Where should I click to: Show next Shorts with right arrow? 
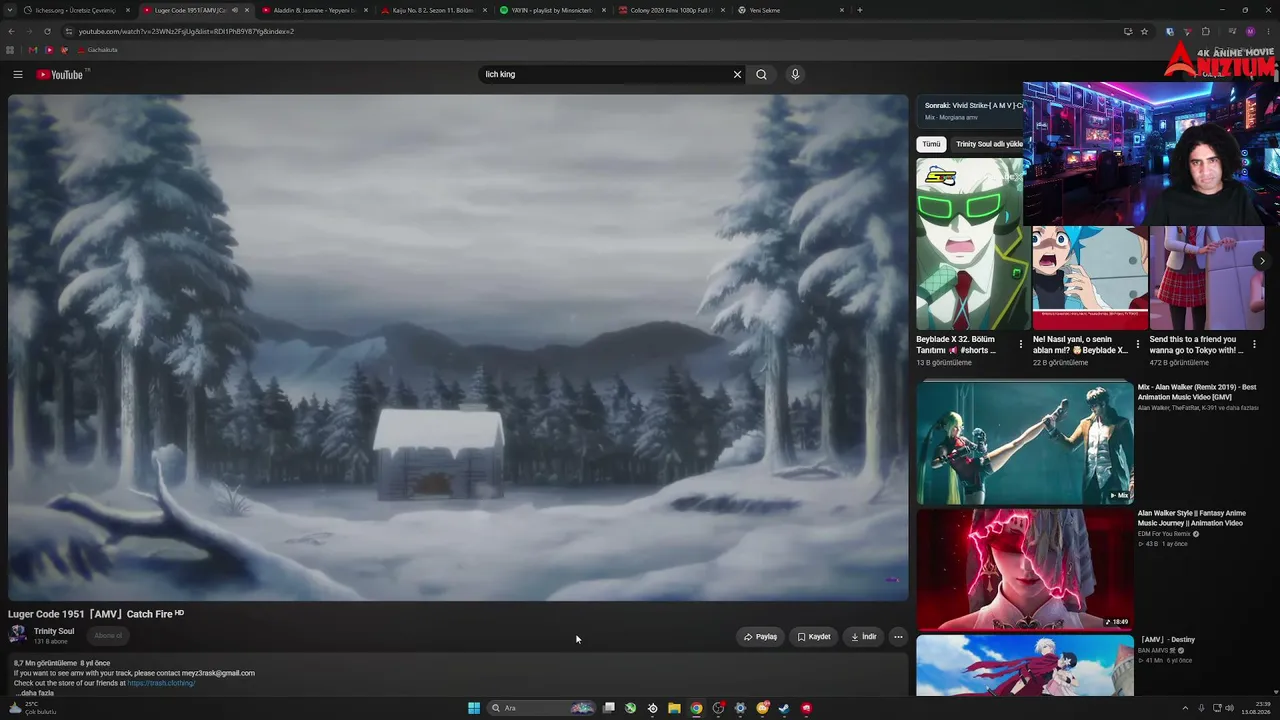(1262, 261)
